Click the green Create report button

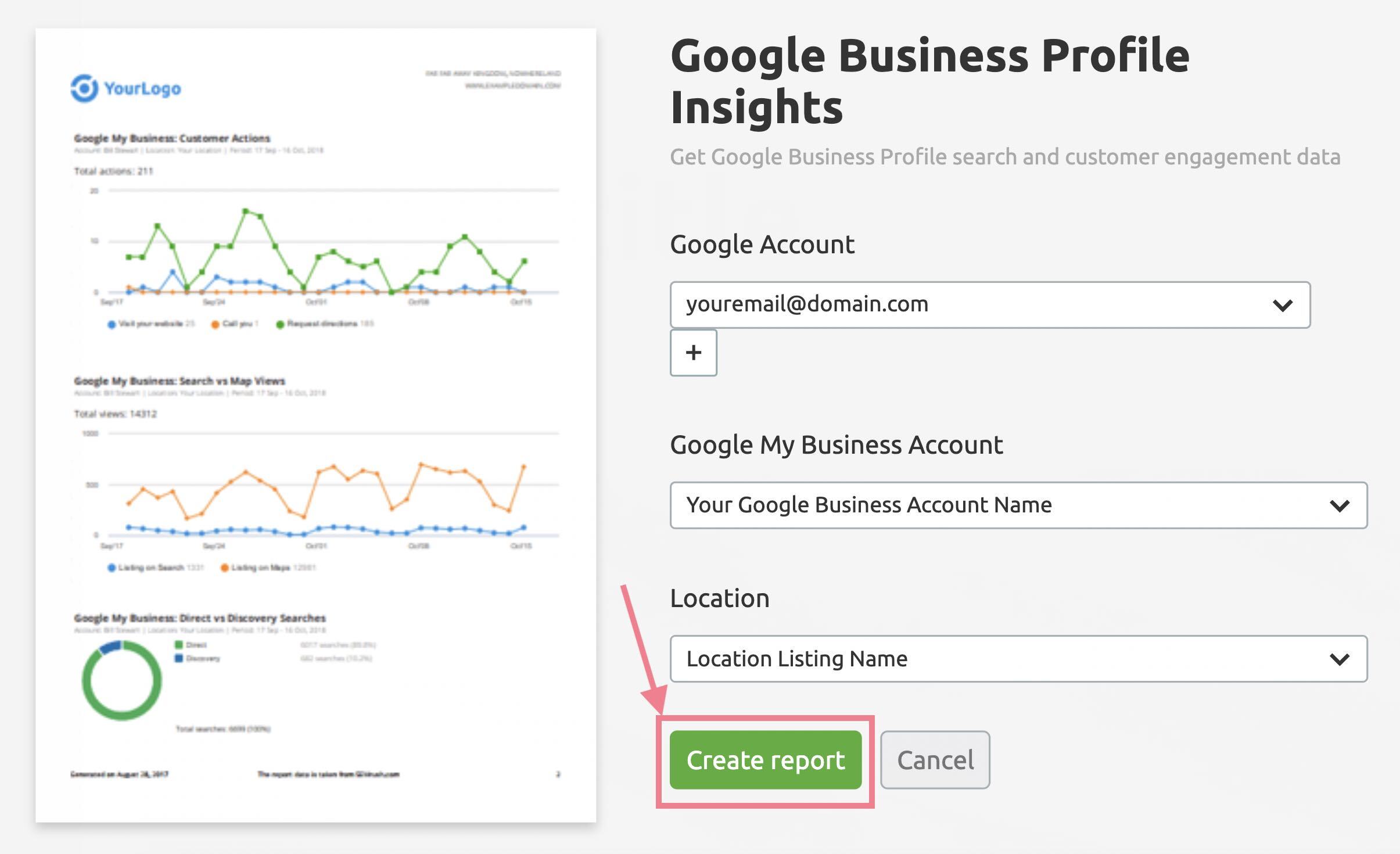[765, 760]
